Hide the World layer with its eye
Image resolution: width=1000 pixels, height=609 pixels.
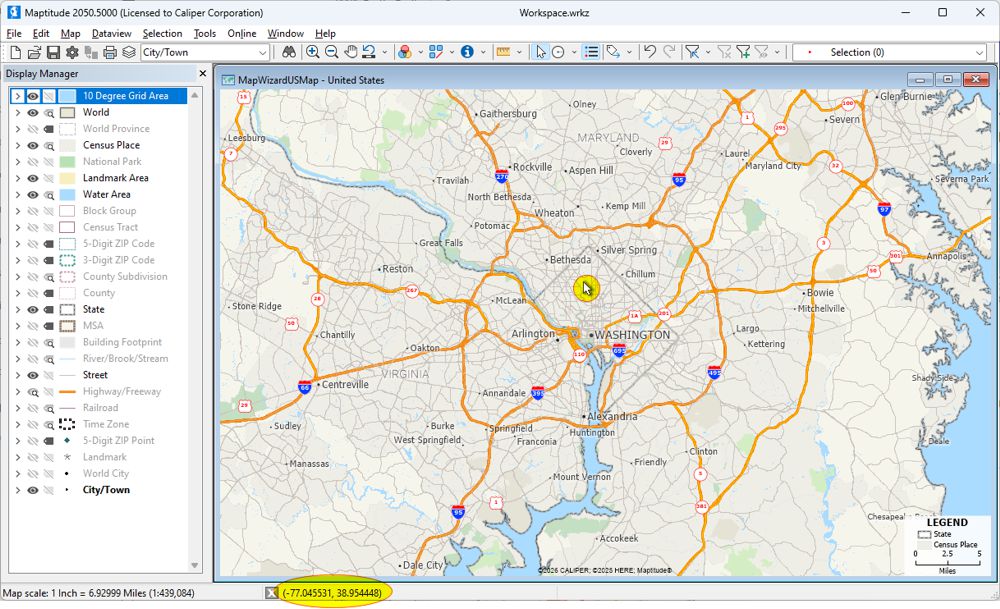[33, 112]
